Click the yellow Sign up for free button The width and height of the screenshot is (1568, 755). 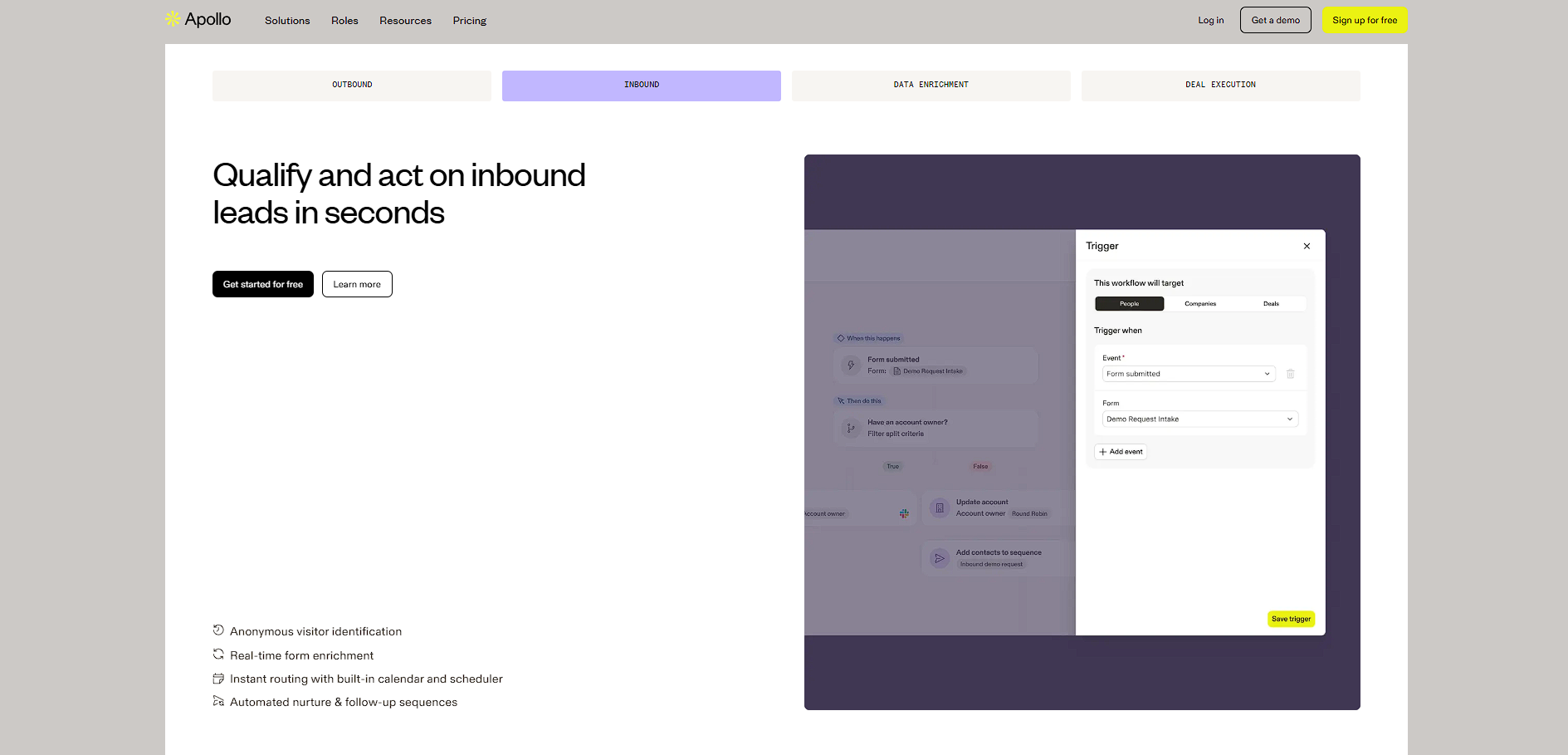[1364, 19]
